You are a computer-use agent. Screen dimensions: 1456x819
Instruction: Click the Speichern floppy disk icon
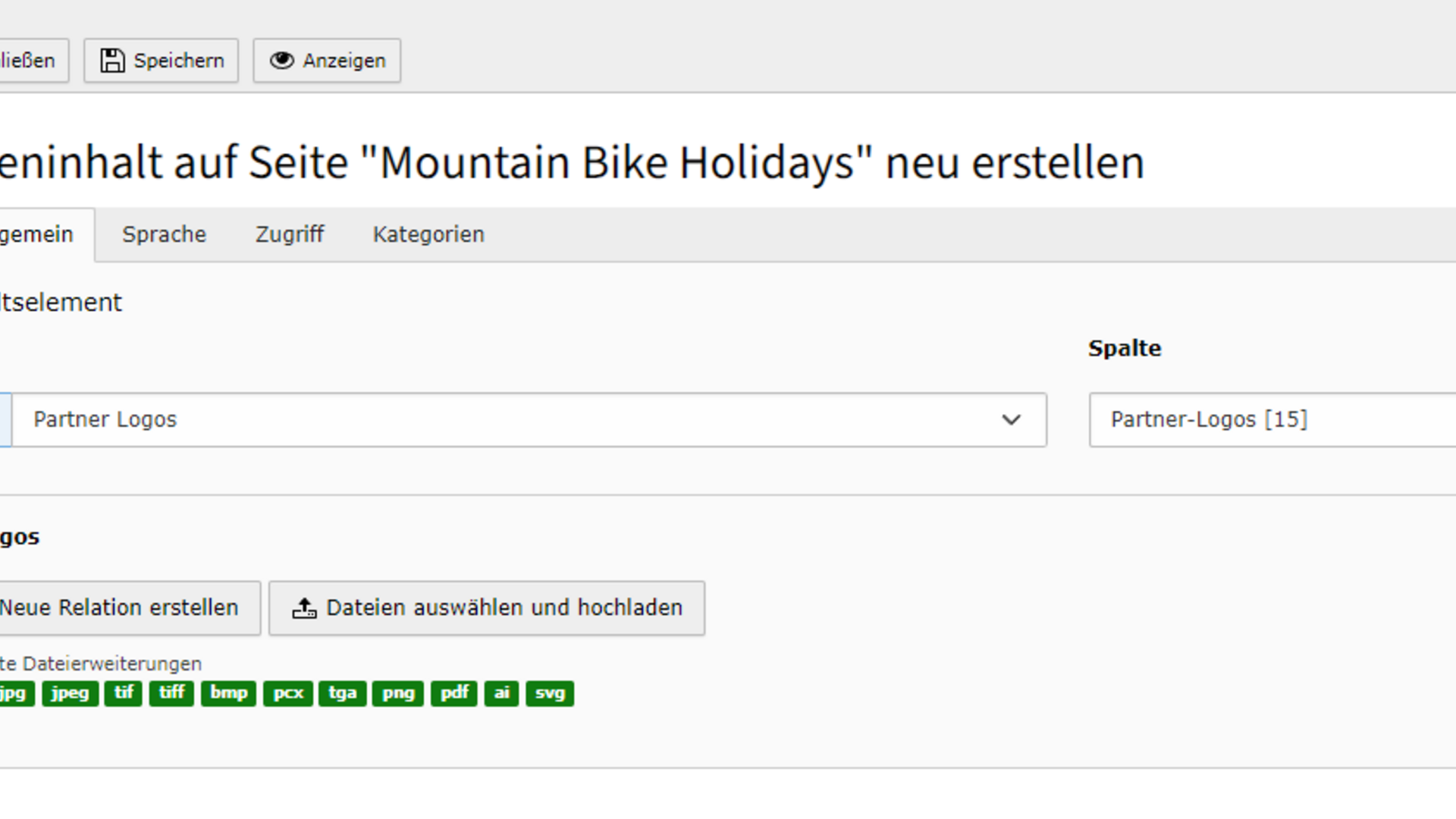tap(112, 61)
